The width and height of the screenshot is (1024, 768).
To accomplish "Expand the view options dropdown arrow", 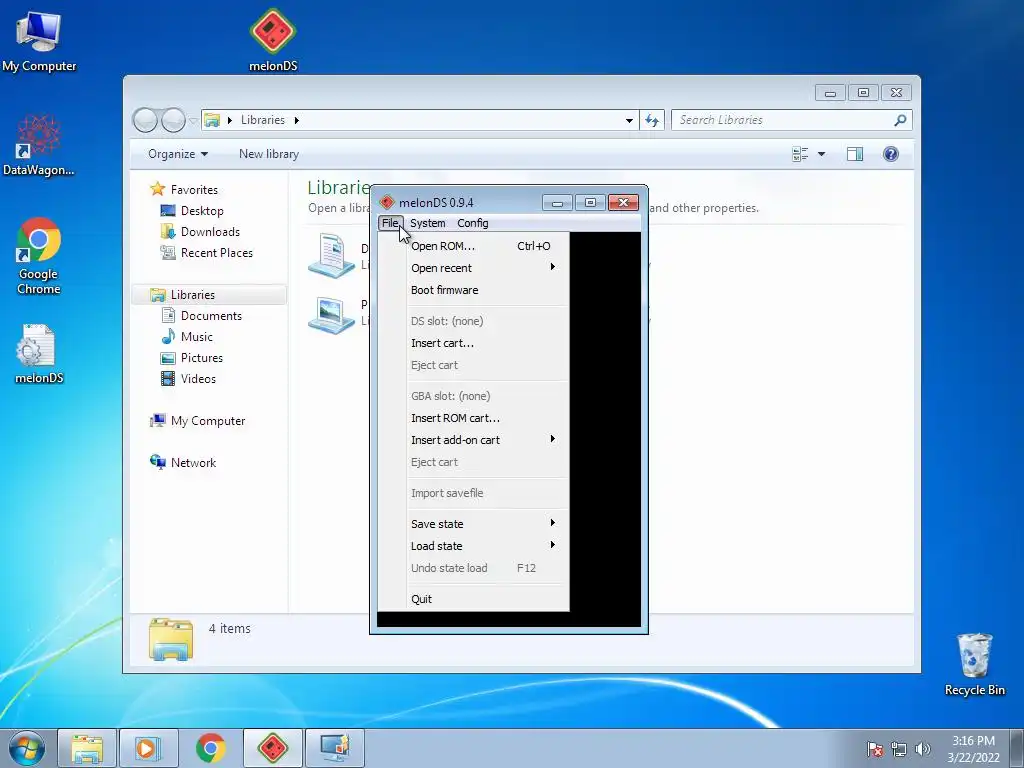I will (x=821, y=154).
